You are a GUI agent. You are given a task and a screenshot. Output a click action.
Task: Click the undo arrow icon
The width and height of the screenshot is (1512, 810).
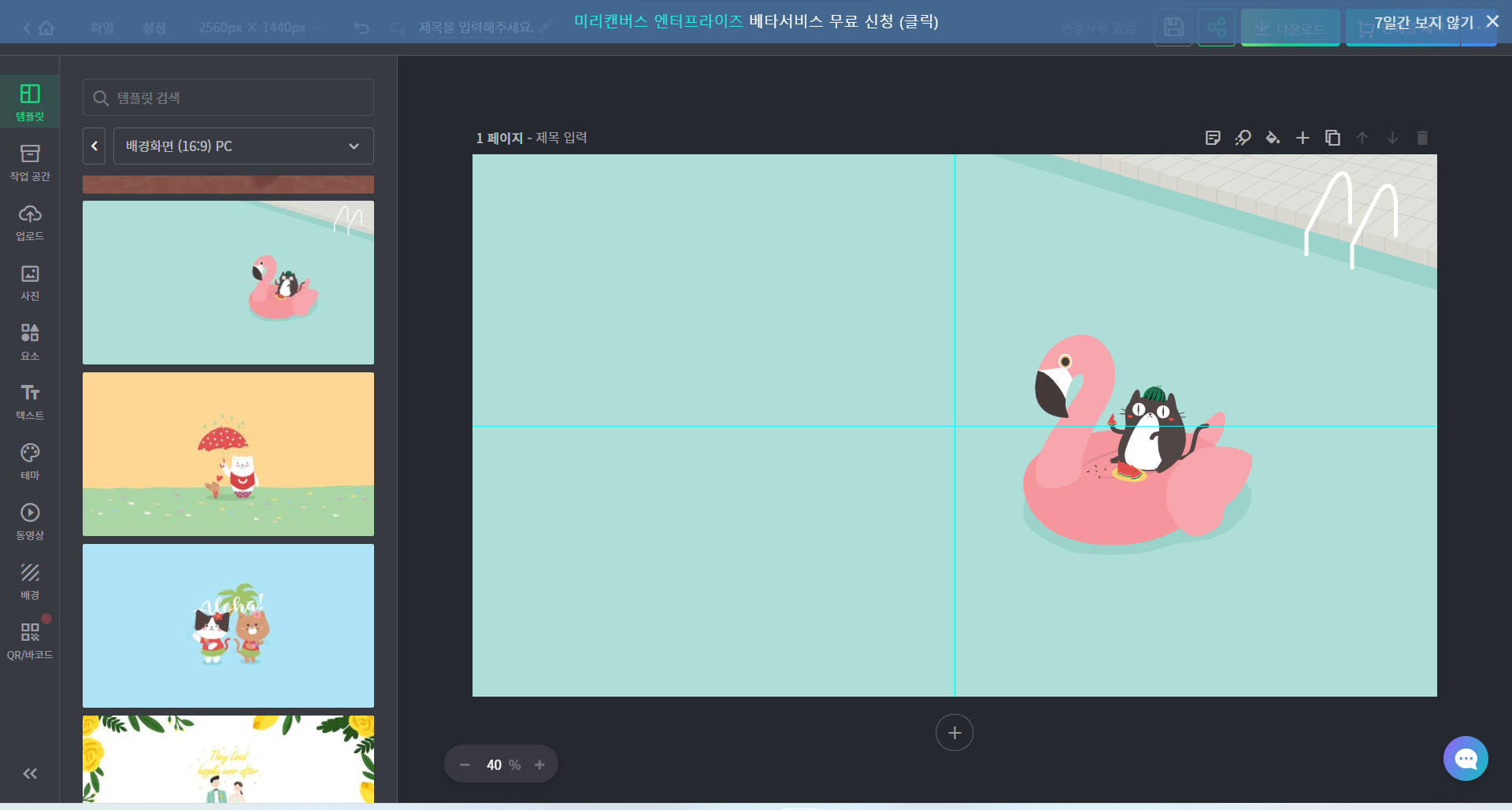tap(361, 28)
